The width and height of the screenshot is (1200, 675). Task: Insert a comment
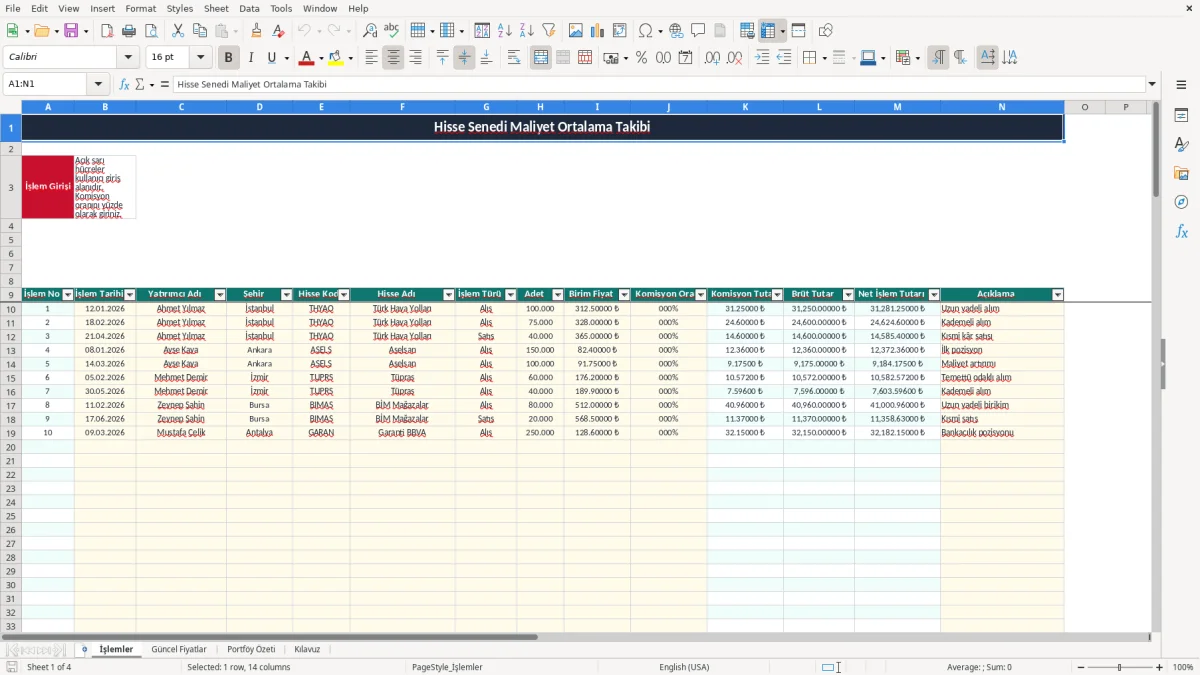tap(698, 31)
